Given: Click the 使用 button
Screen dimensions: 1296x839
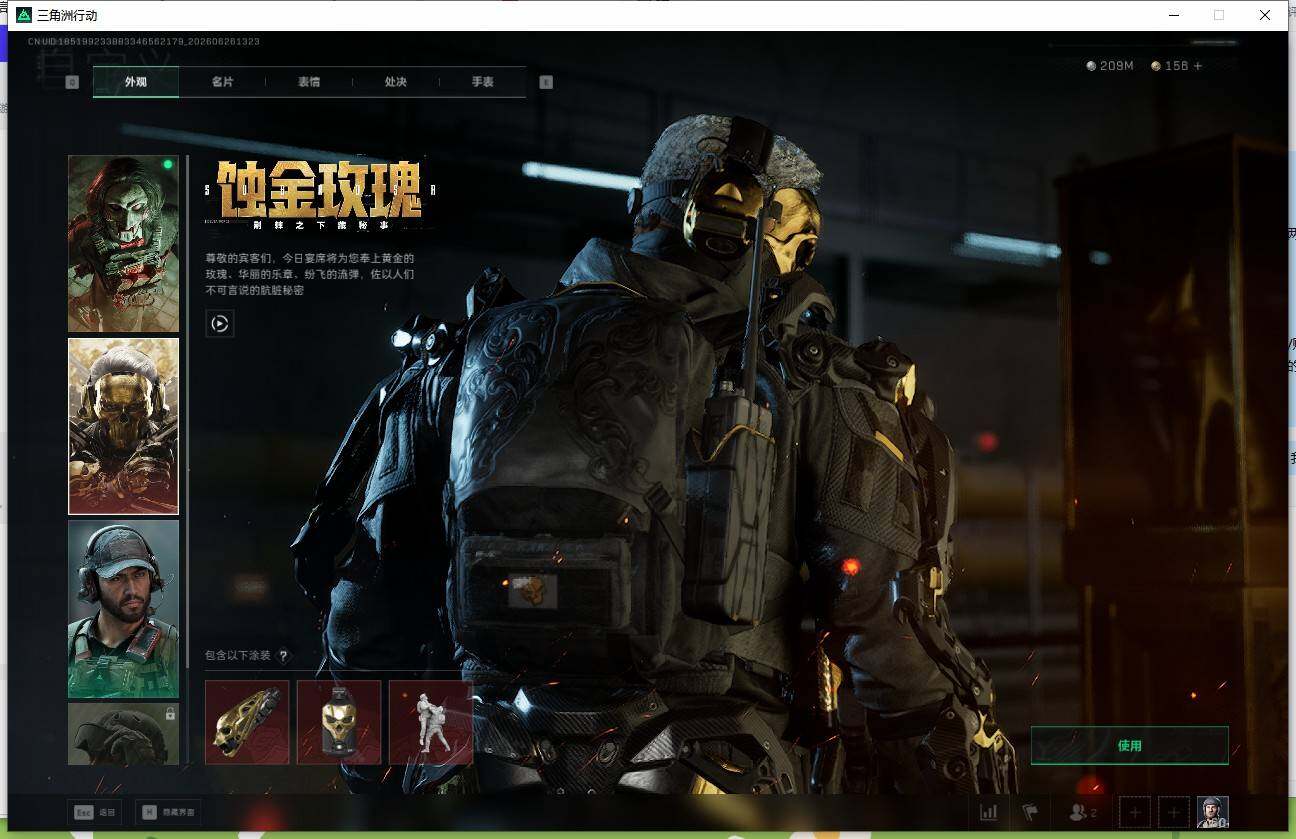Looking at the screenshot, I should pyautogui.click(x=1130, y=746).
